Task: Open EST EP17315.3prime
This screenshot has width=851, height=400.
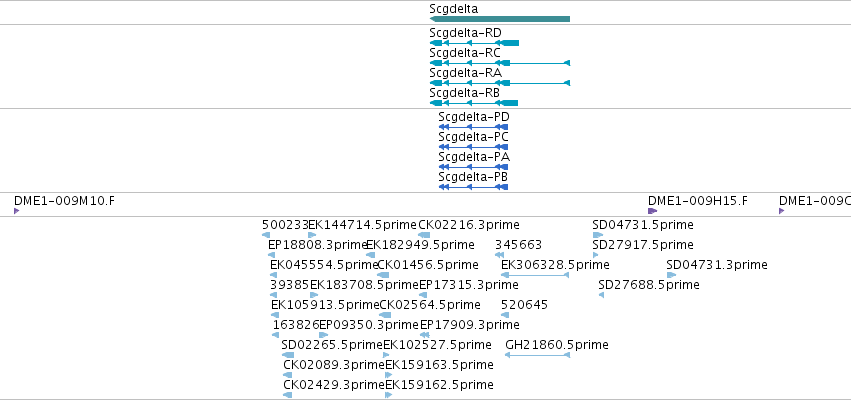Action: pos(423,295)
